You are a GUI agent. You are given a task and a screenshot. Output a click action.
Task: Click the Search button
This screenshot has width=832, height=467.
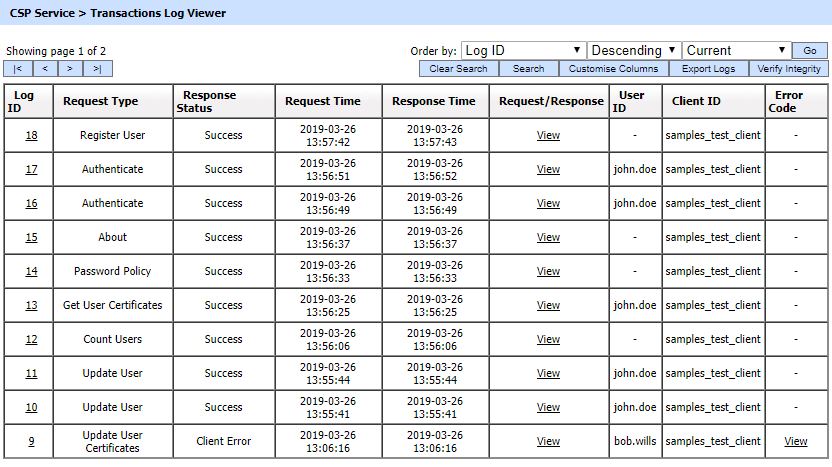click(528, 69)
